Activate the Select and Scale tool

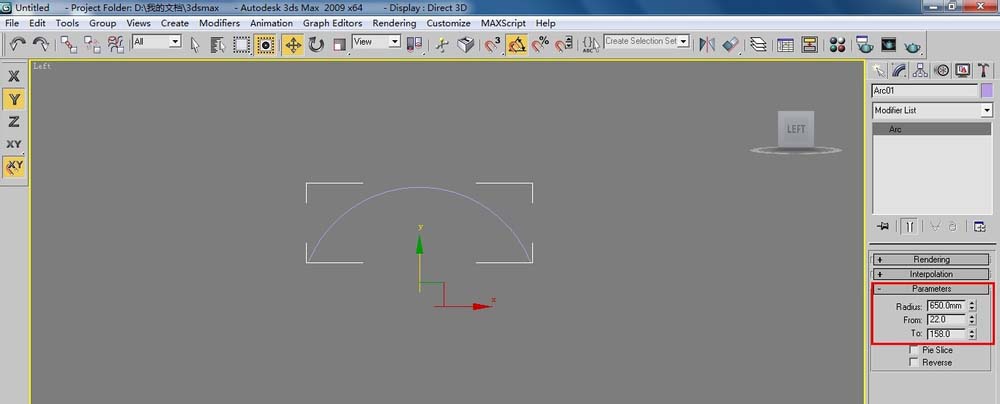[339, 44]
